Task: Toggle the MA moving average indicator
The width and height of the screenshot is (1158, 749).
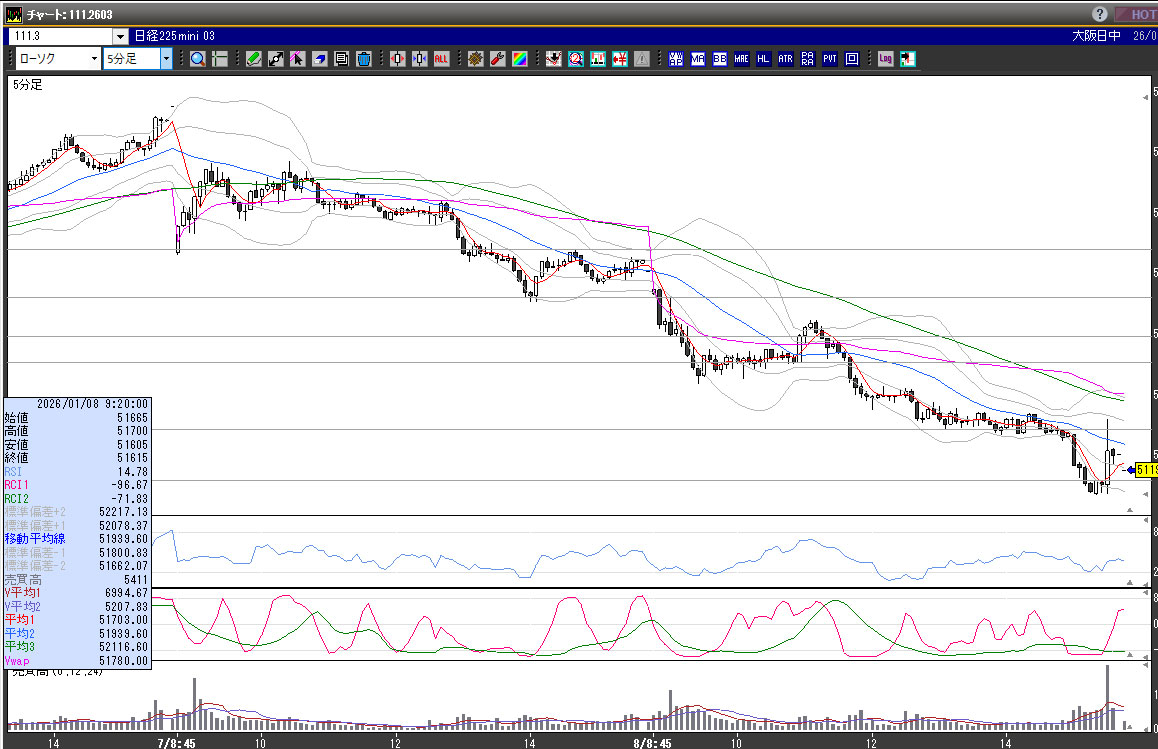Action: pyautogui.click(x=697, y=59)
